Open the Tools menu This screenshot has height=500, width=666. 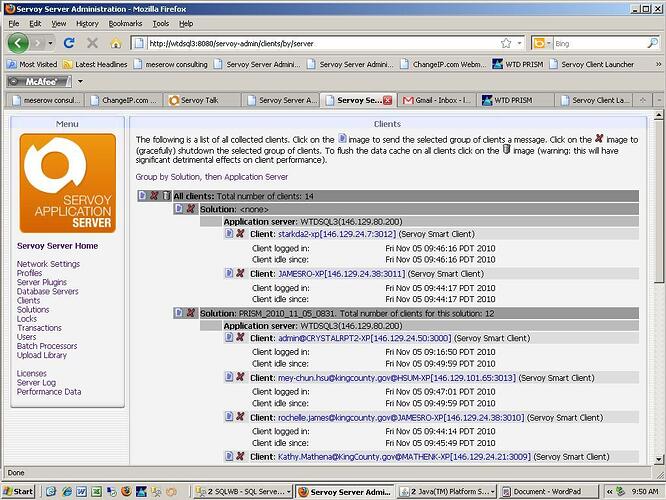point(161,23)
